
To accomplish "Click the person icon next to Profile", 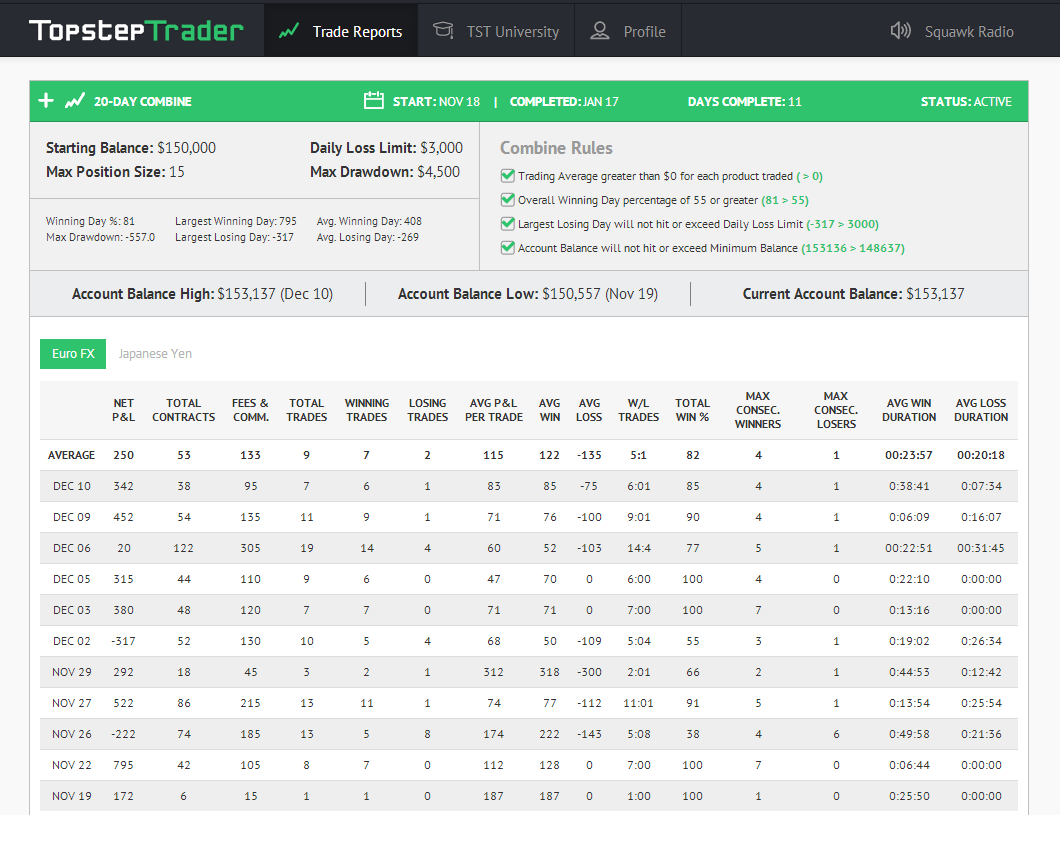I will pyautogui.click(x=600, y=30).
